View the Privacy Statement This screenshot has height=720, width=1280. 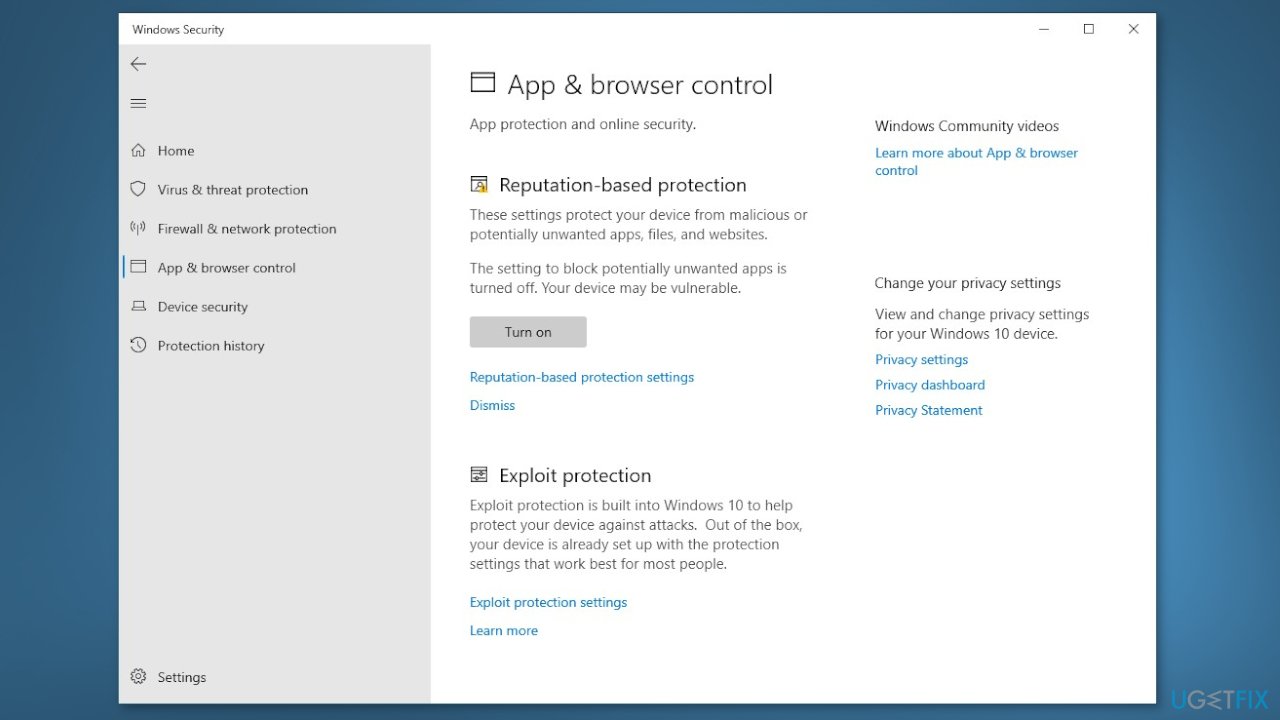pos(928,410)
